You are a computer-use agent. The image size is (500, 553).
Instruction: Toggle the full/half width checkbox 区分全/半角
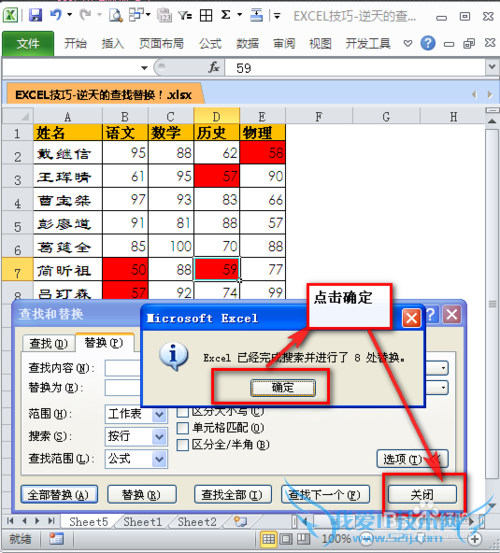183,445
